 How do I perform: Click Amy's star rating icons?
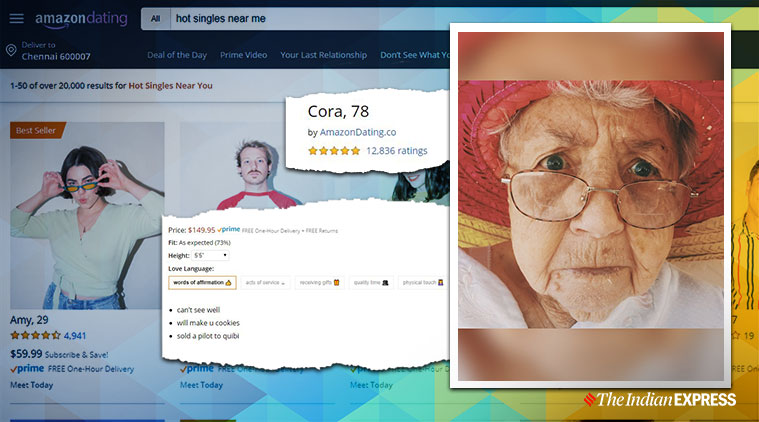pos(35,336)
